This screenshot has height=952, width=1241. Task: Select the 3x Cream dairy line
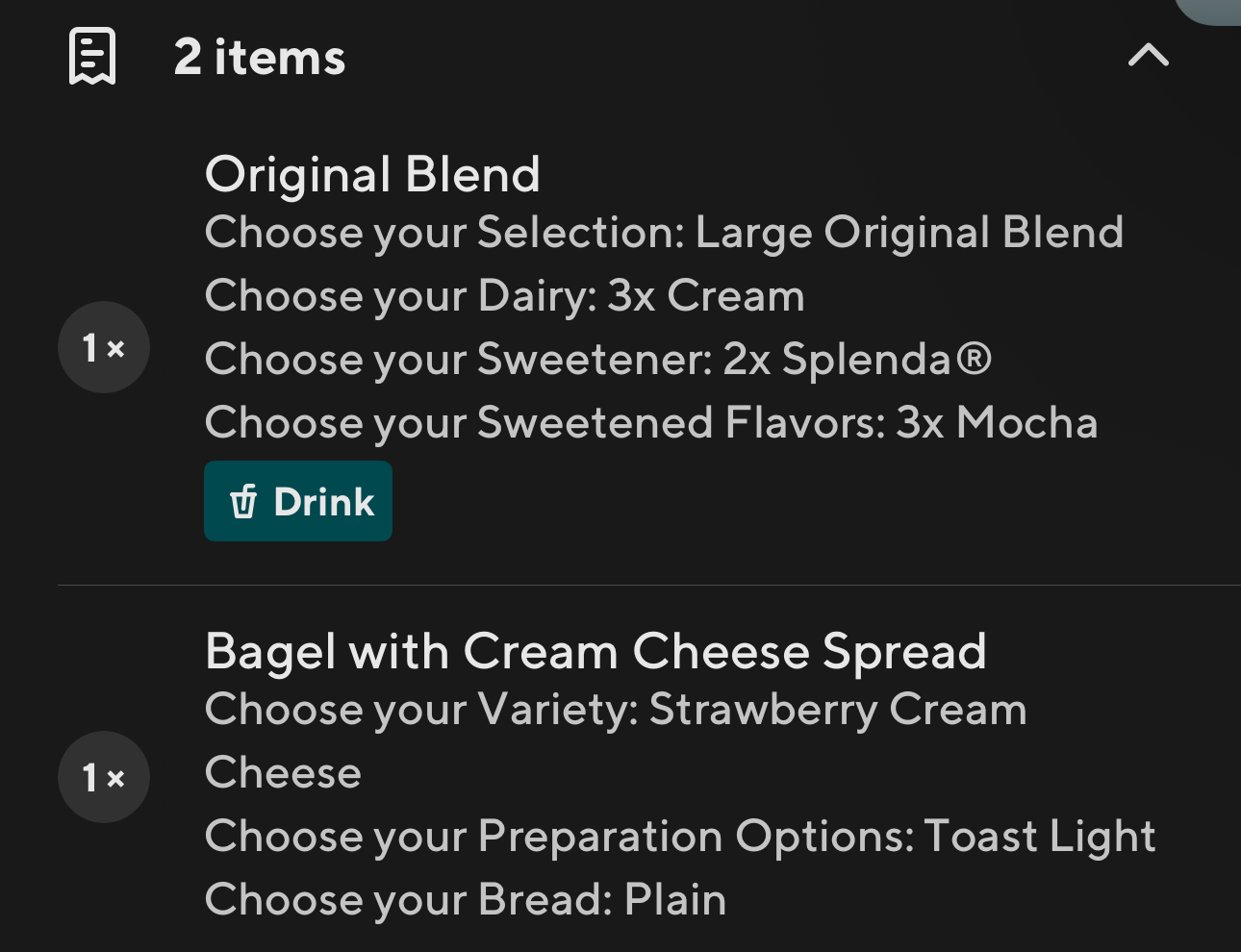click(504, 296)
